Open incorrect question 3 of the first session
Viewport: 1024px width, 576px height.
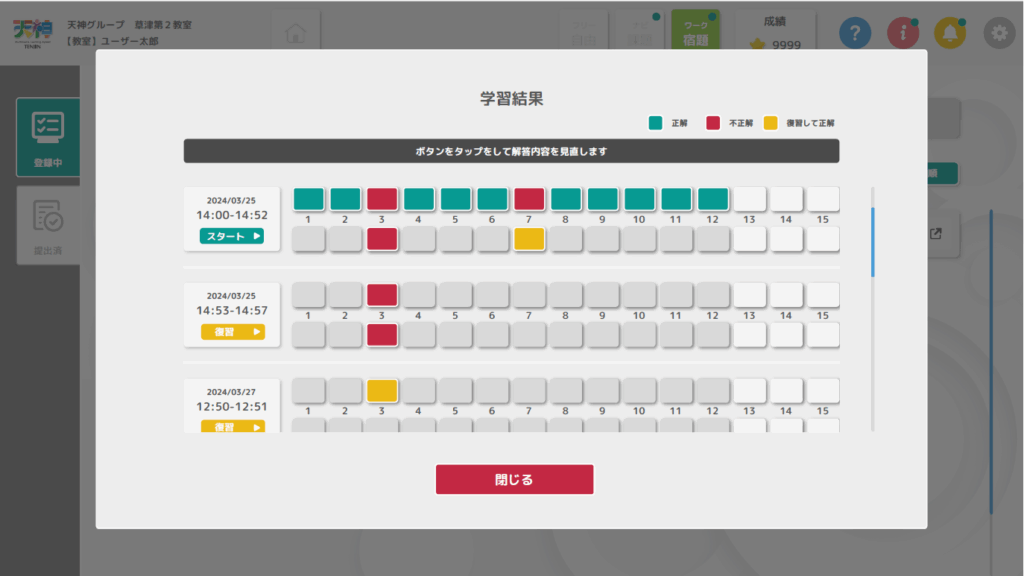[x=381, y=198]
